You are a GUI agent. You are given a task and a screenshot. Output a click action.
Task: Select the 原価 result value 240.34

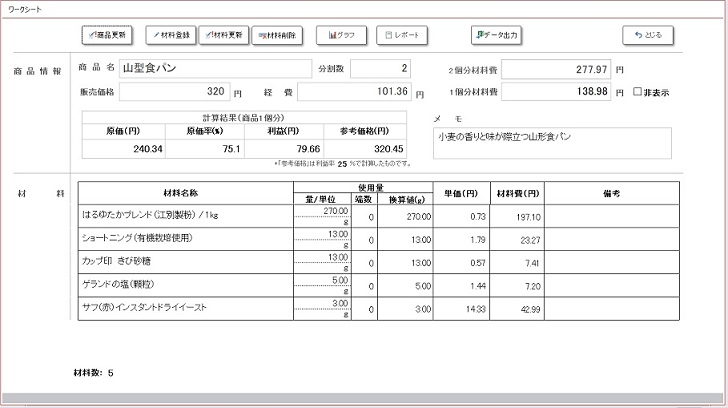point(124,149)
